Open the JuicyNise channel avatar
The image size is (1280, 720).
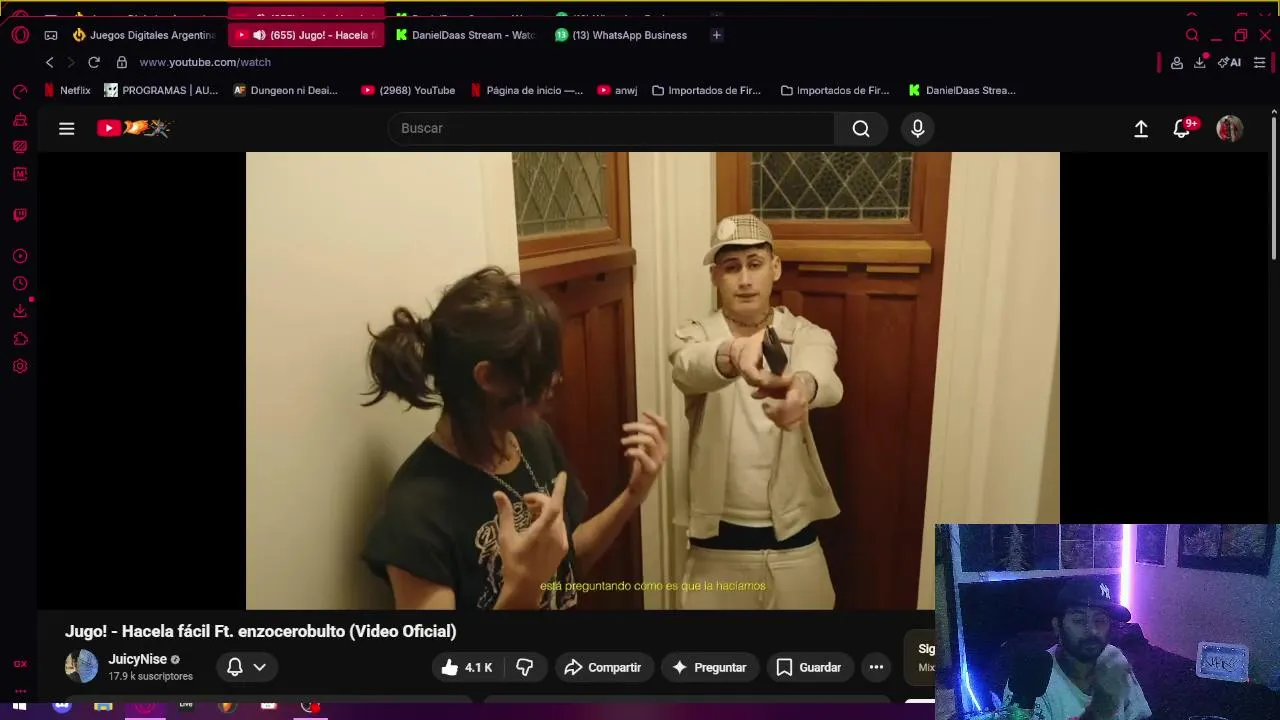(81, 666)
